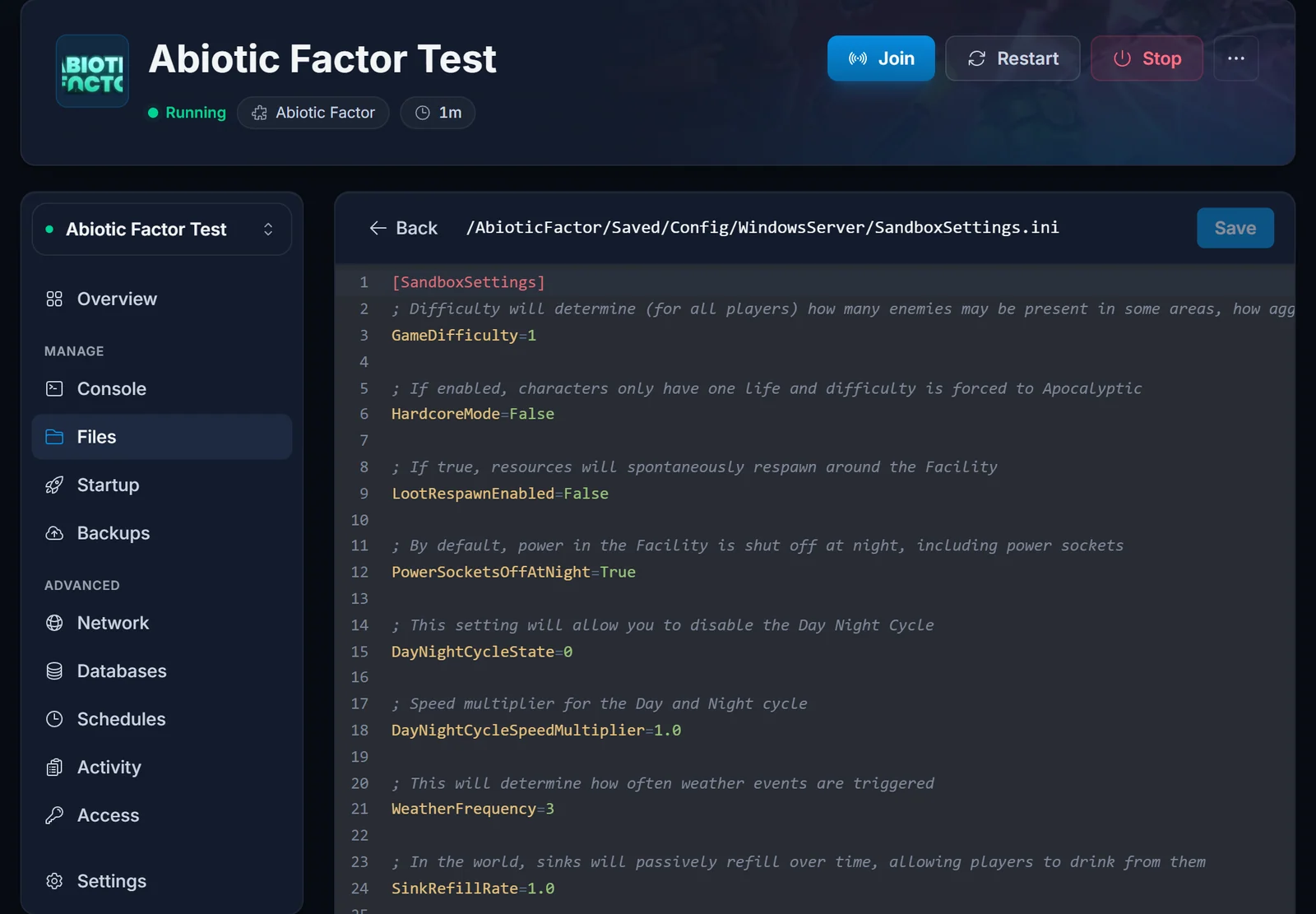Image resolution: width=1316 pixels, height=914 pixels.
Task: View the Activity log page
Action: [162, 768]
